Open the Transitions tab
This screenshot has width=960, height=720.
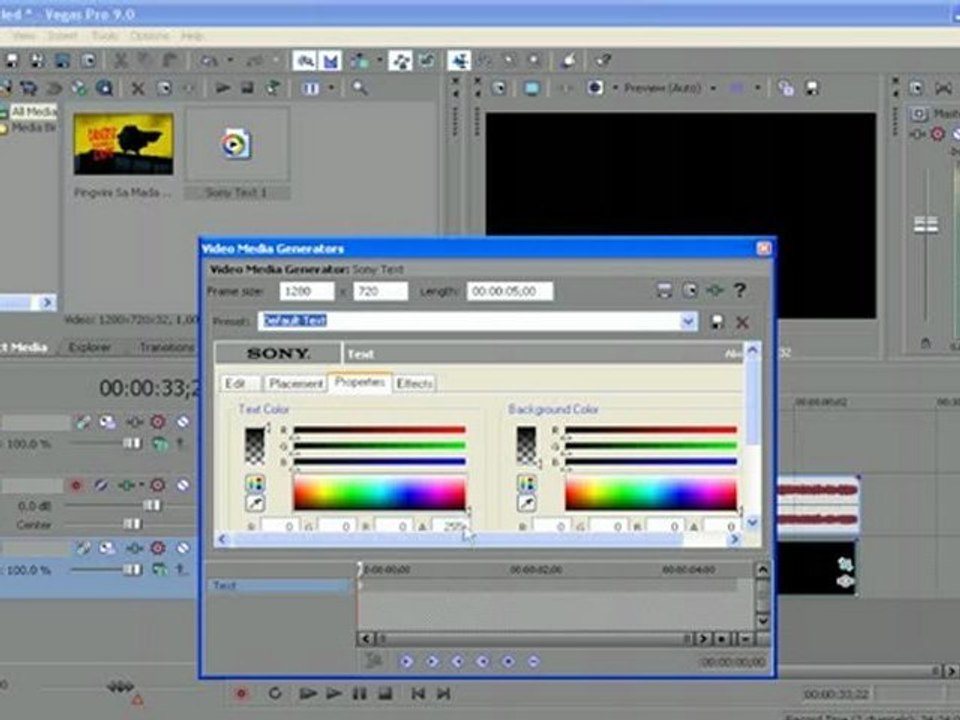pyautogui.click(x=166, y=347)
